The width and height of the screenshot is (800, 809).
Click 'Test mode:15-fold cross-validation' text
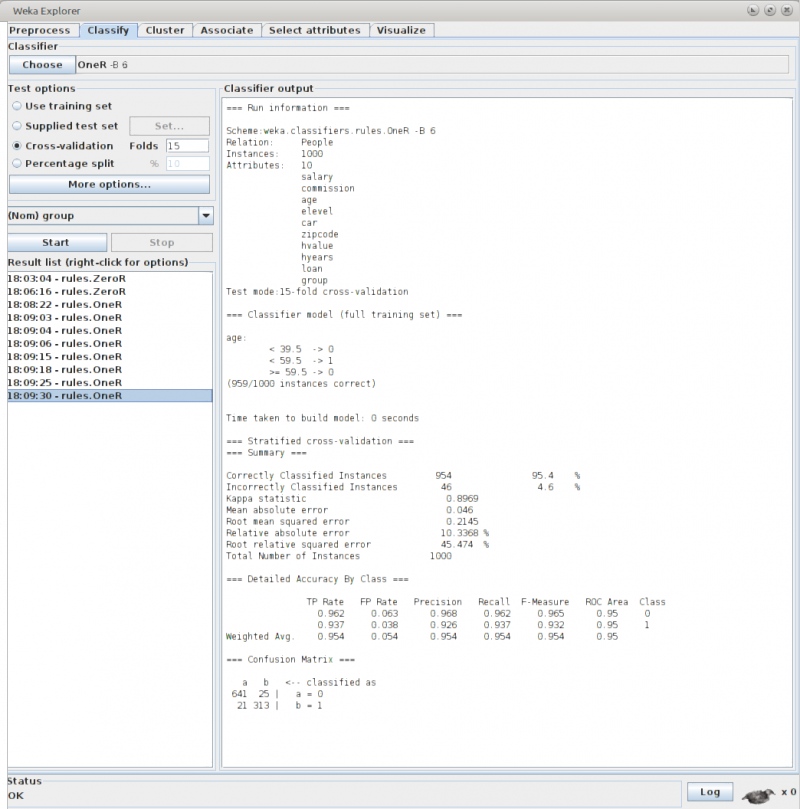(317, 292)
